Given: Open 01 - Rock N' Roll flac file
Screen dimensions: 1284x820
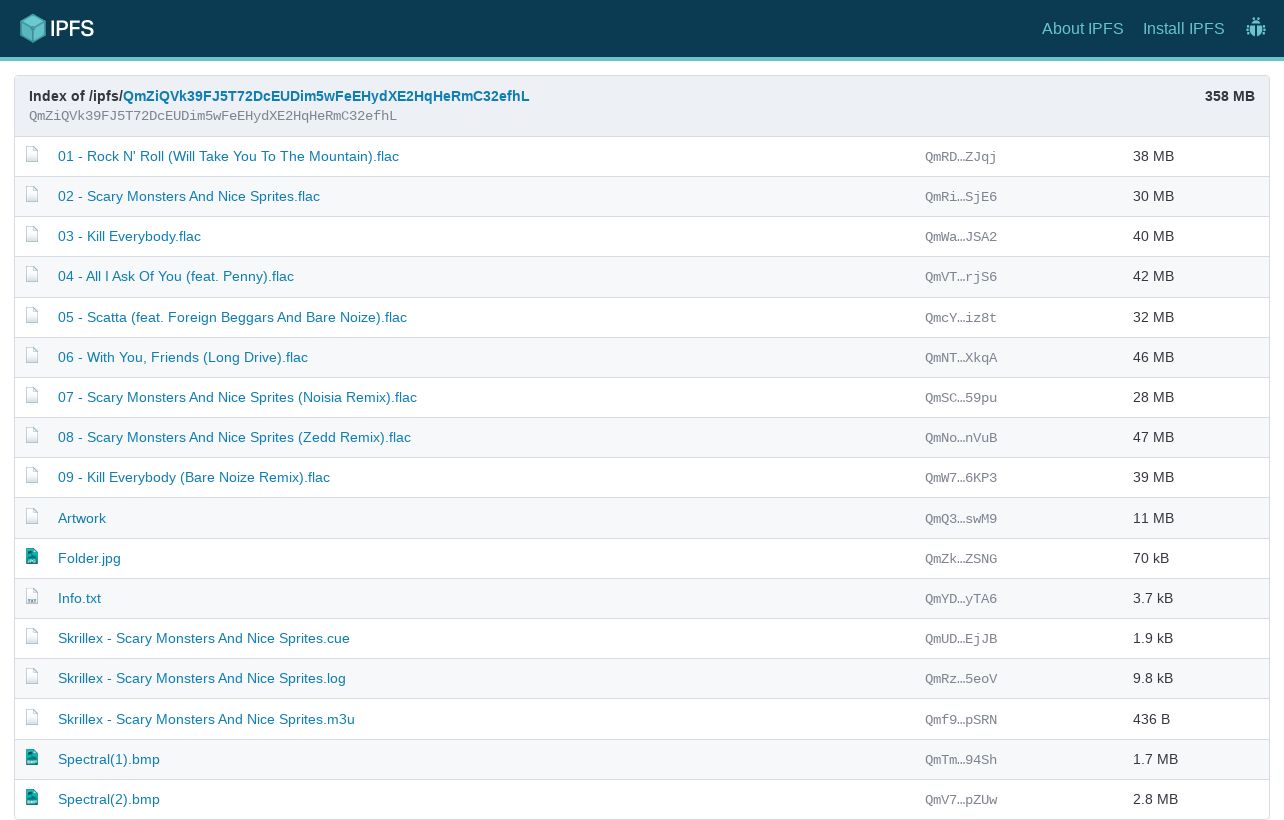Looking at the screenshot, I should tap(228, 156).
